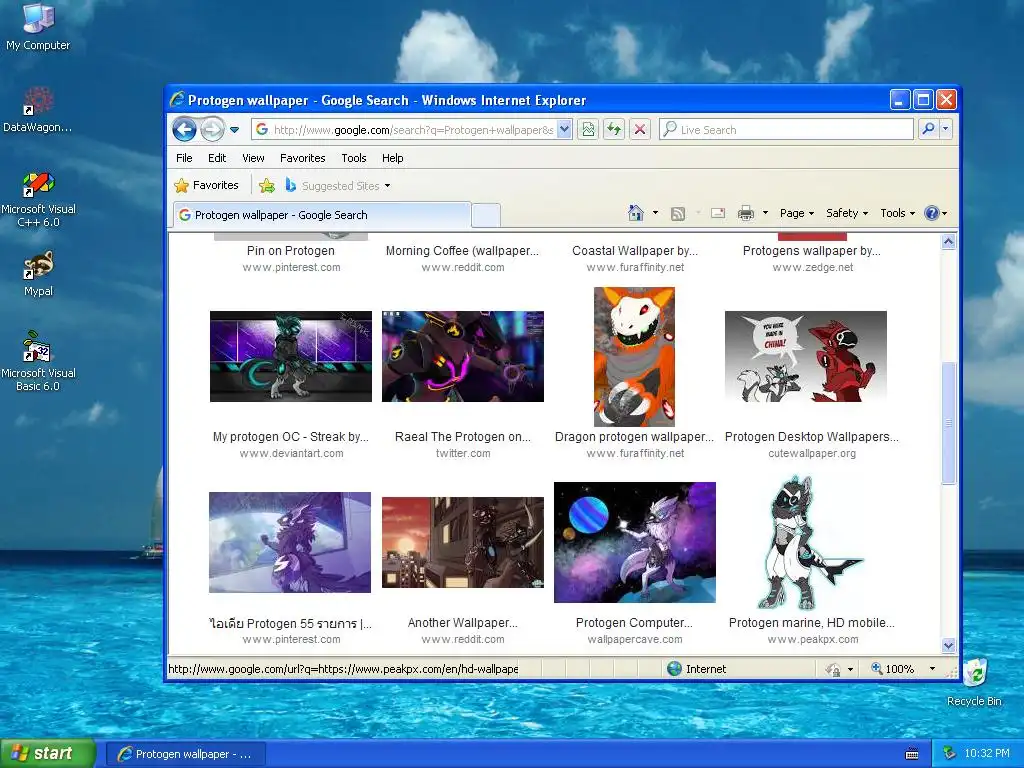Click the page scrollbar up arrow
1024x768 pixels.
pyautogui.click(x=949, y=242)
